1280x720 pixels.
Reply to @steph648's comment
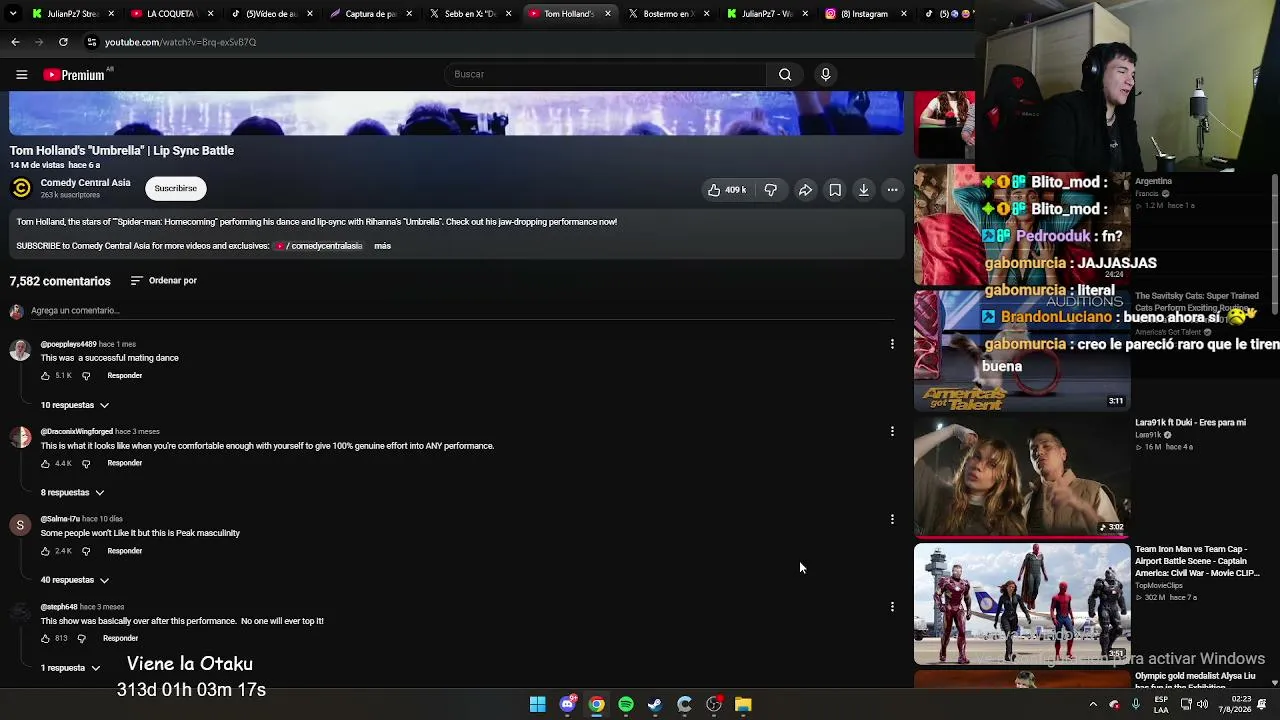[120, 638]
